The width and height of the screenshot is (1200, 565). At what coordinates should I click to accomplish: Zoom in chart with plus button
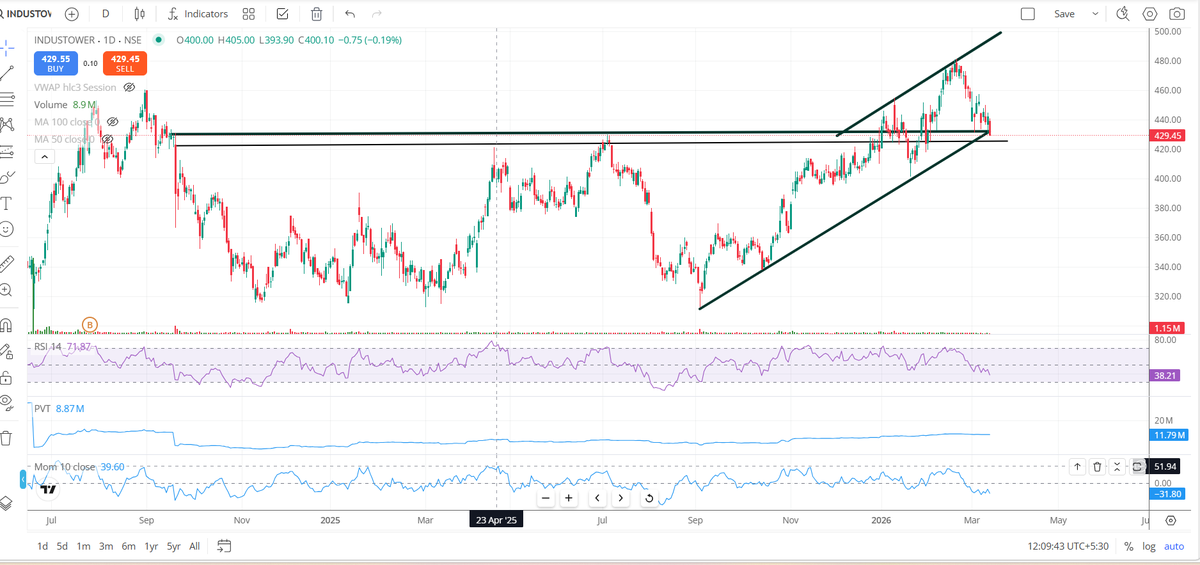(x=568, y=498)
